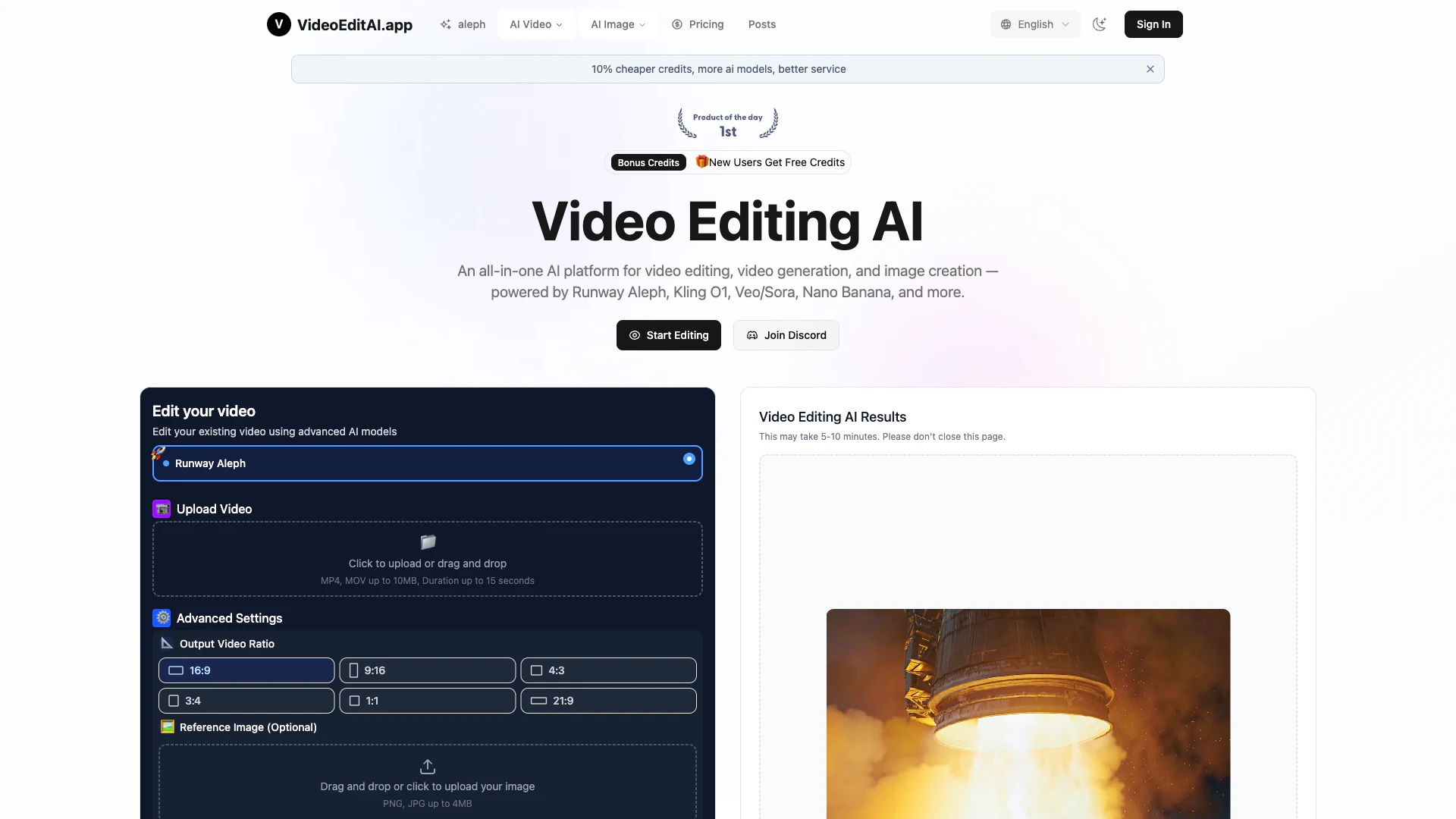Click the Advanced Settings gear icon
This screenshot has width=1456, height=819.
(162, 618)
